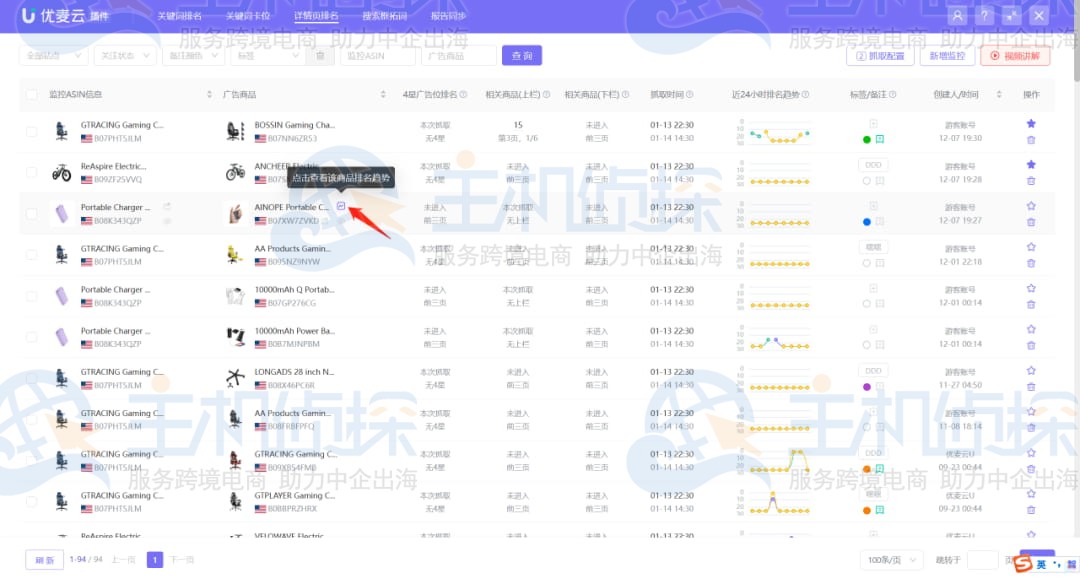Check the checkbox for Portable Charger row
Screen dimensions: 1080x579
point(29,213)
